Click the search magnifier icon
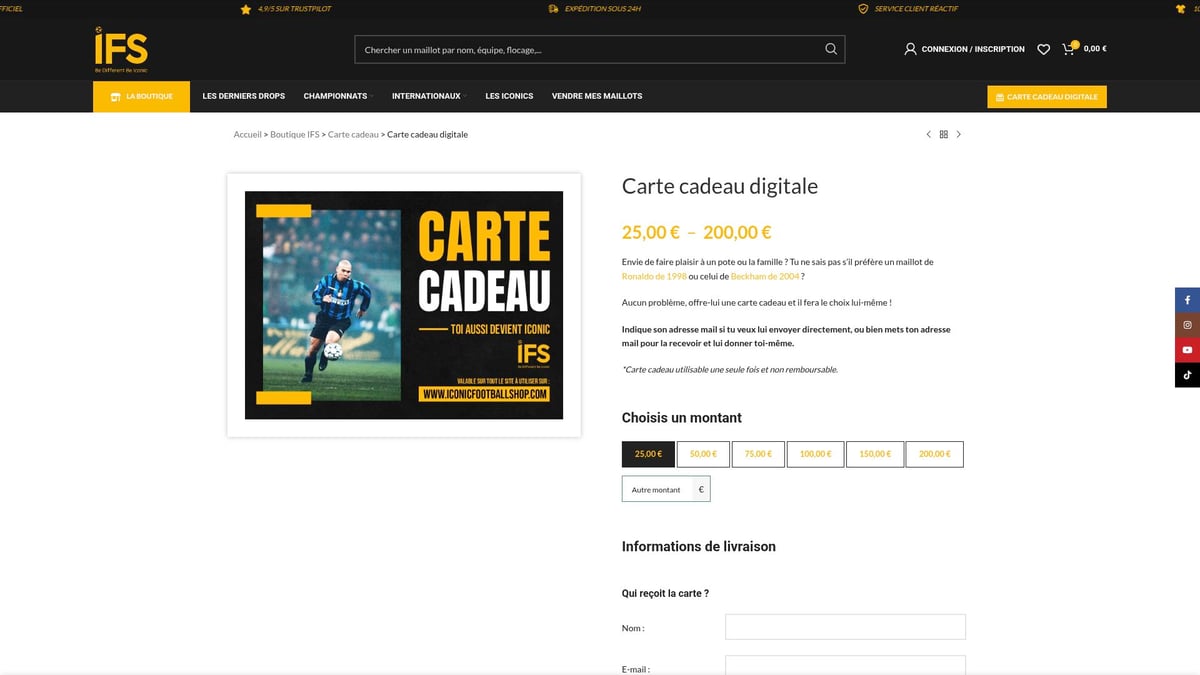Image resolution: width=1200 pixels, height=675 pixels. click(x=831, y=49)
